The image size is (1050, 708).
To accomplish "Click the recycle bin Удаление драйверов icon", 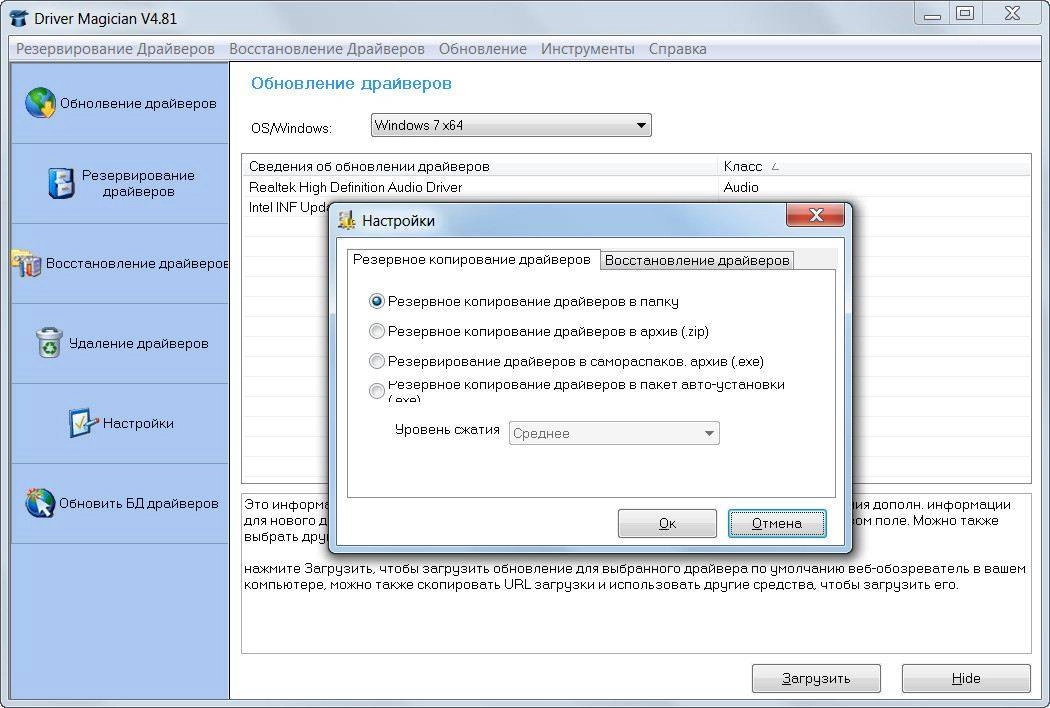I will [49, 342].
